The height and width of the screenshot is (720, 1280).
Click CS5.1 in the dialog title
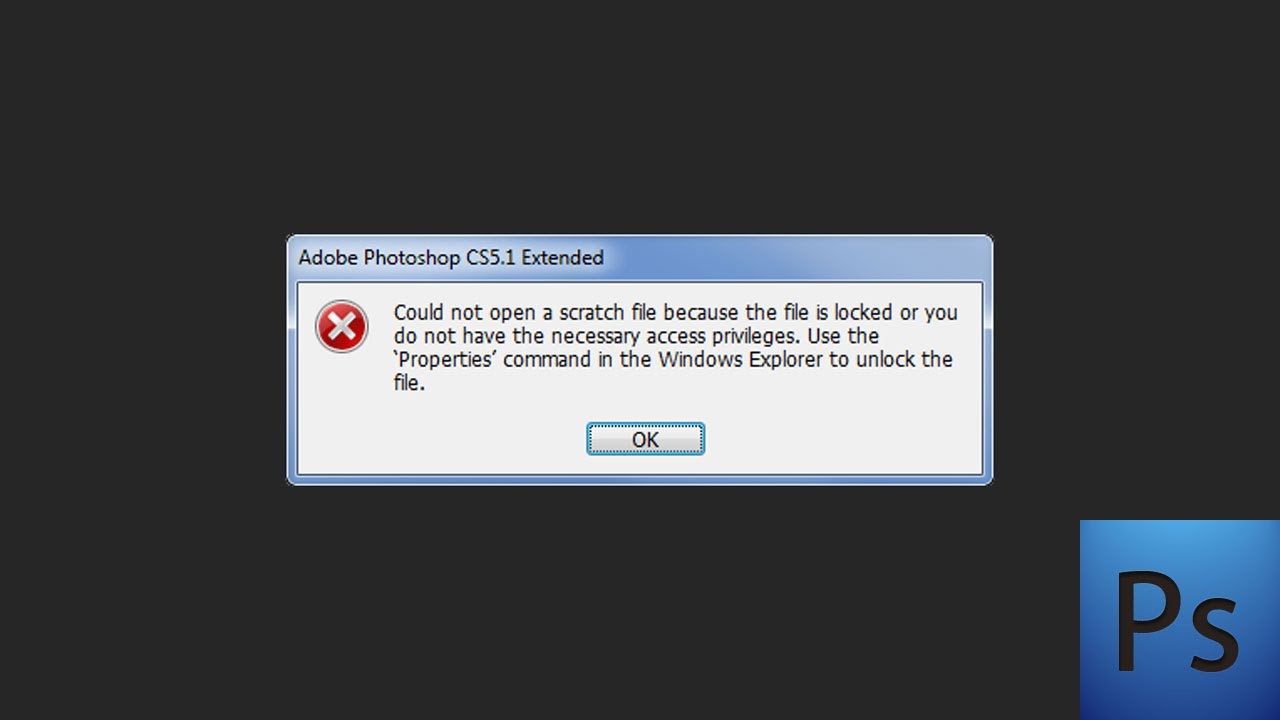pyautogui.click(x=491, y=258)
